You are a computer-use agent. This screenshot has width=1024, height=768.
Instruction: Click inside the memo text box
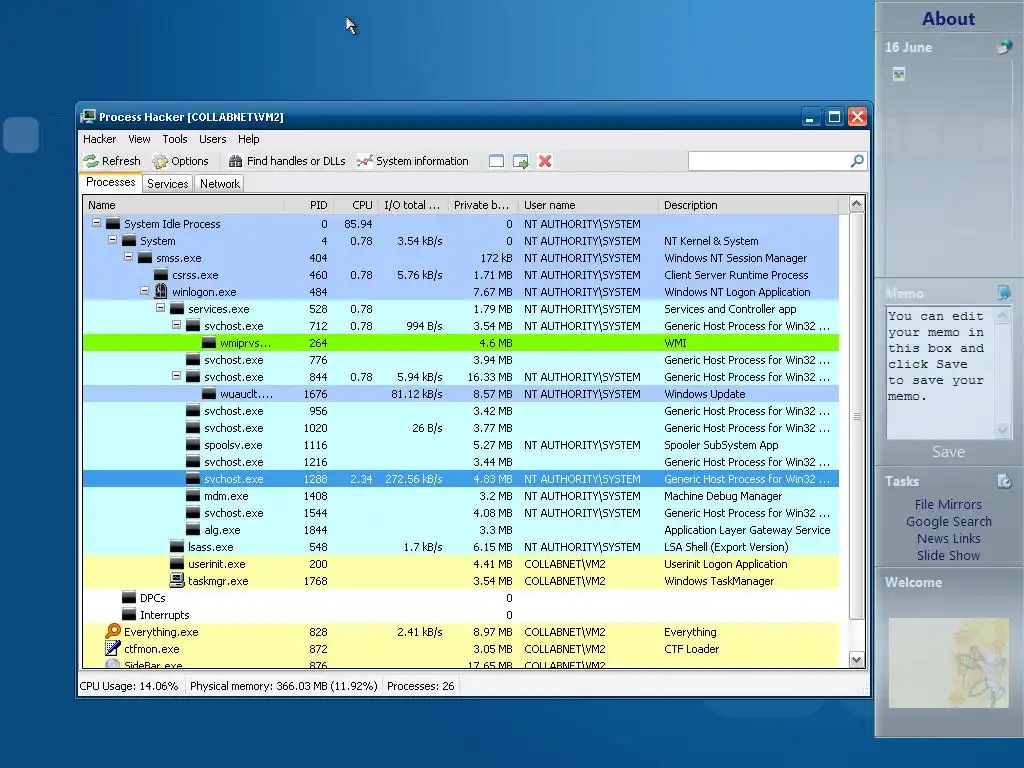pyautogui.click(x=939, y=372)
